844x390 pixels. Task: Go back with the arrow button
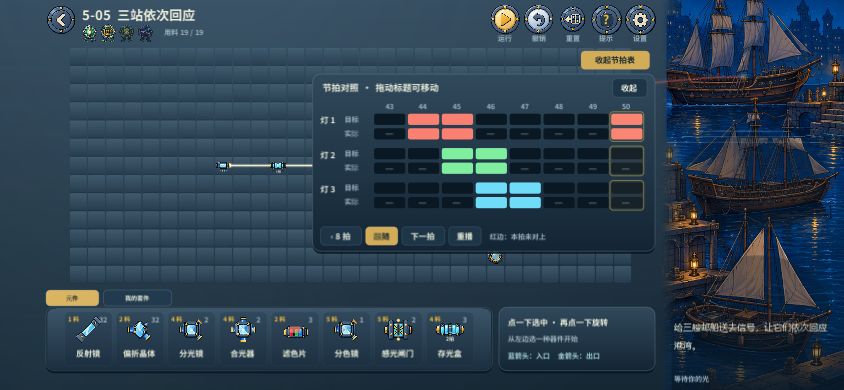tap(61, 20)
